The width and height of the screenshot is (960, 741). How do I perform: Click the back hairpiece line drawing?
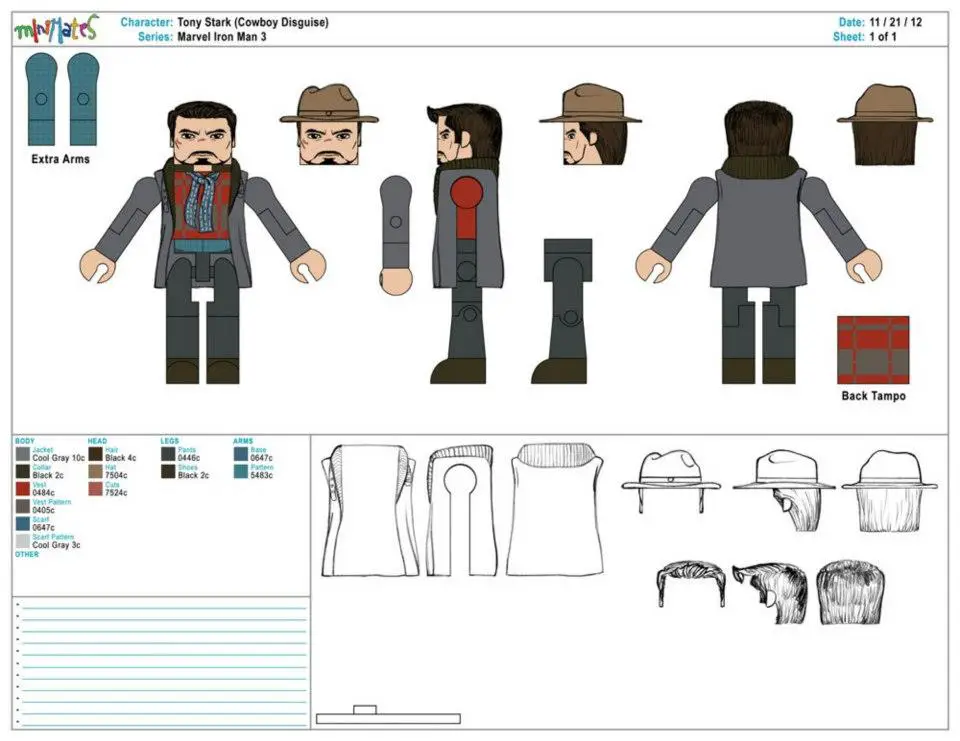pos(850,592)
